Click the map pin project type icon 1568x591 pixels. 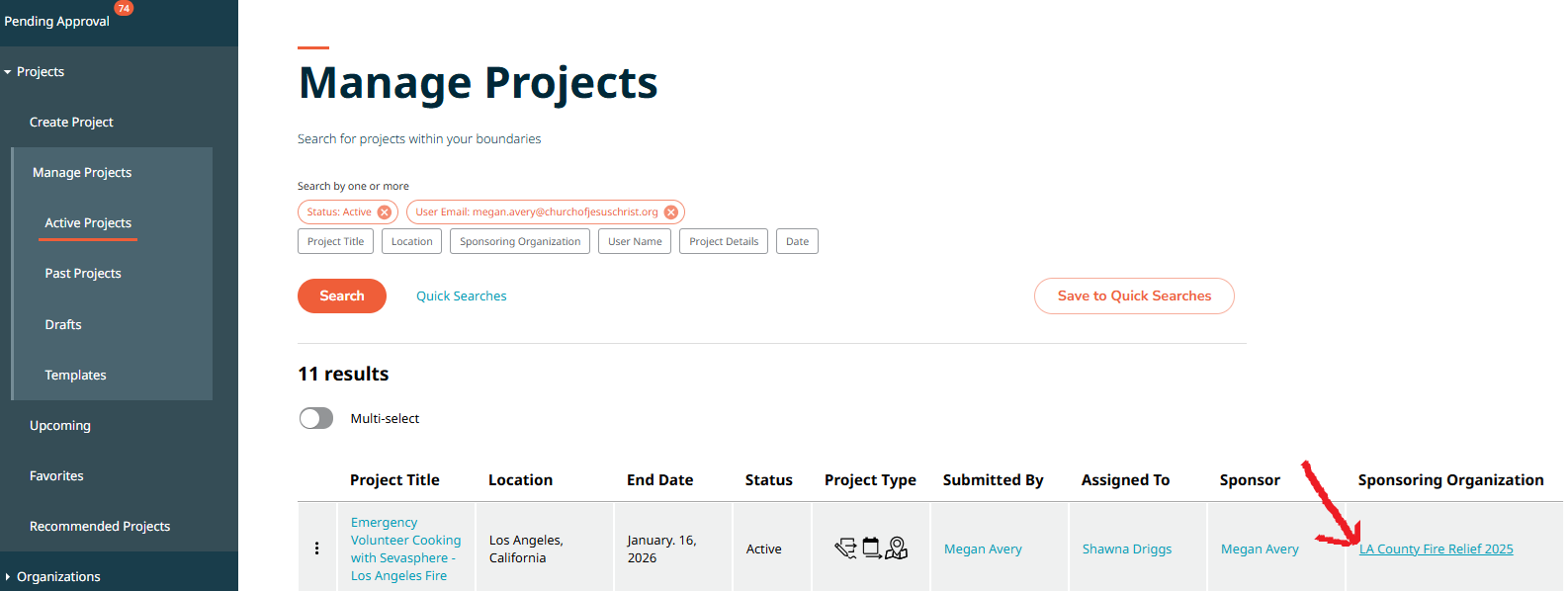click(x=897, y=548)
